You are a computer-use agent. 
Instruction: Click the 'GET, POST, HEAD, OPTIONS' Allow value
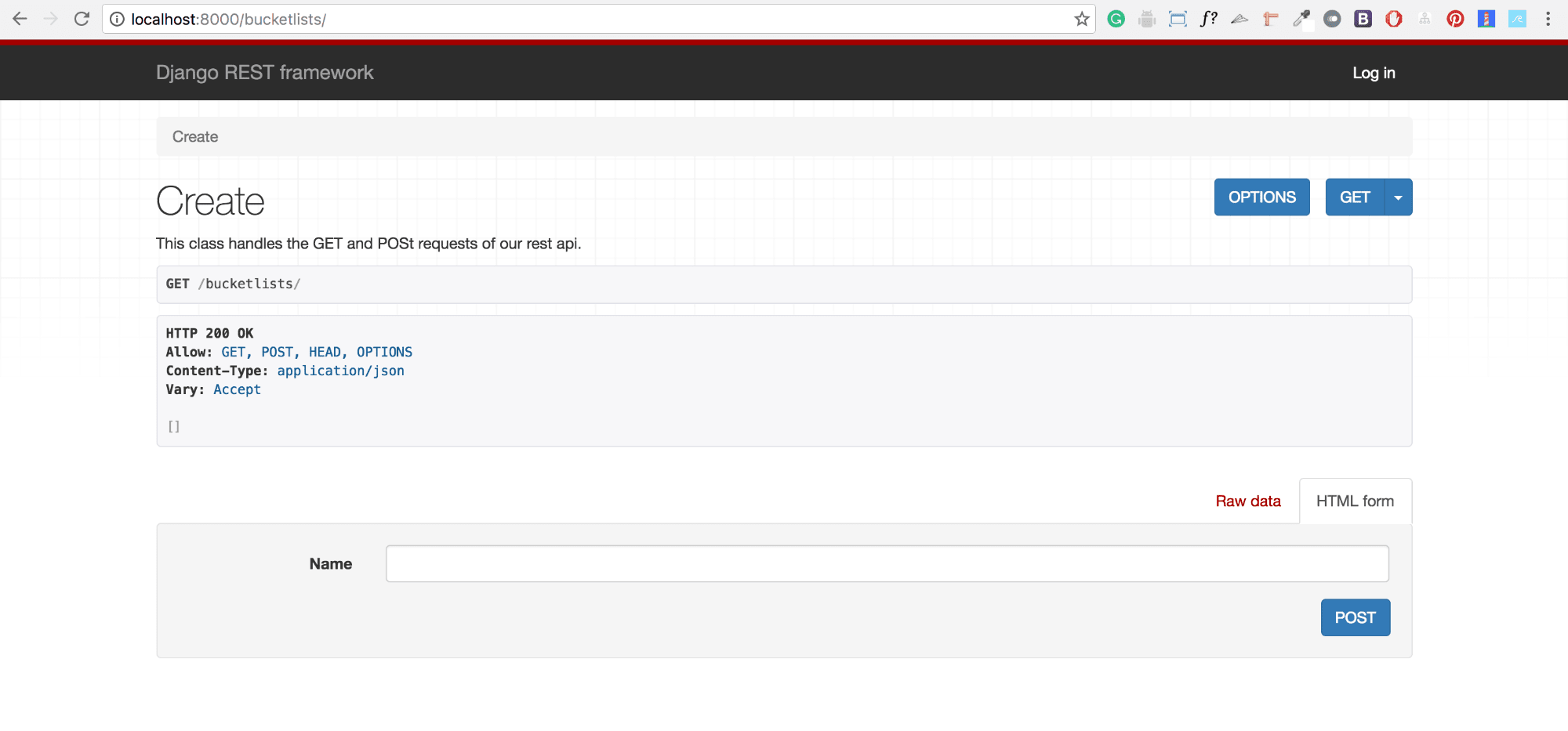[x=317, y=352]
